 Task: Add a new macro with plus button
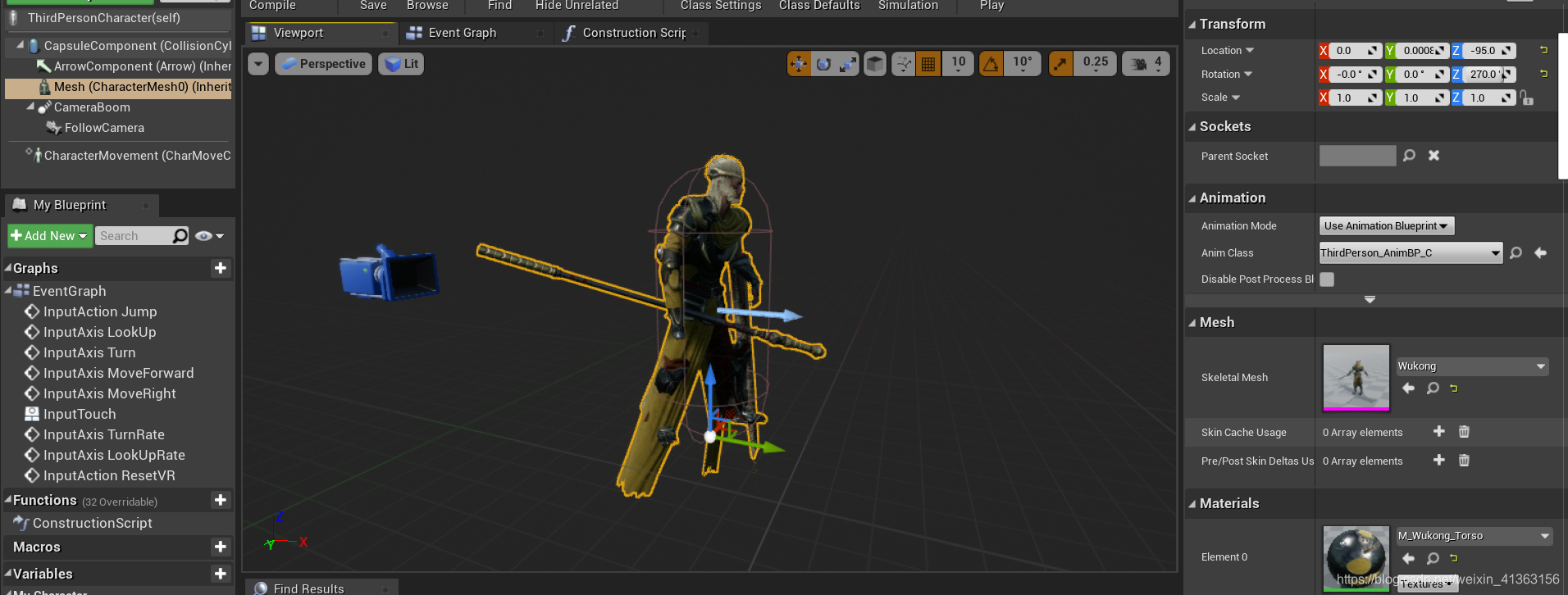220,547
